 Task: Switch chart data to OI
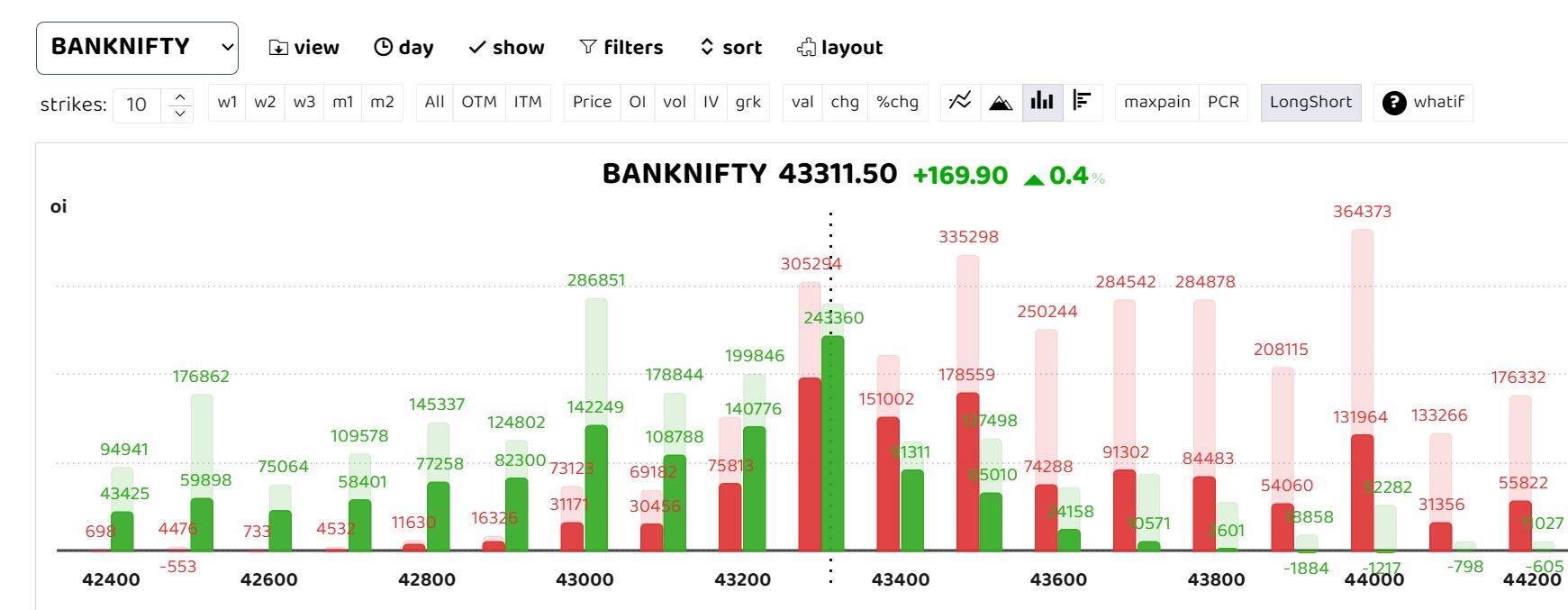[x=638, y=102]
